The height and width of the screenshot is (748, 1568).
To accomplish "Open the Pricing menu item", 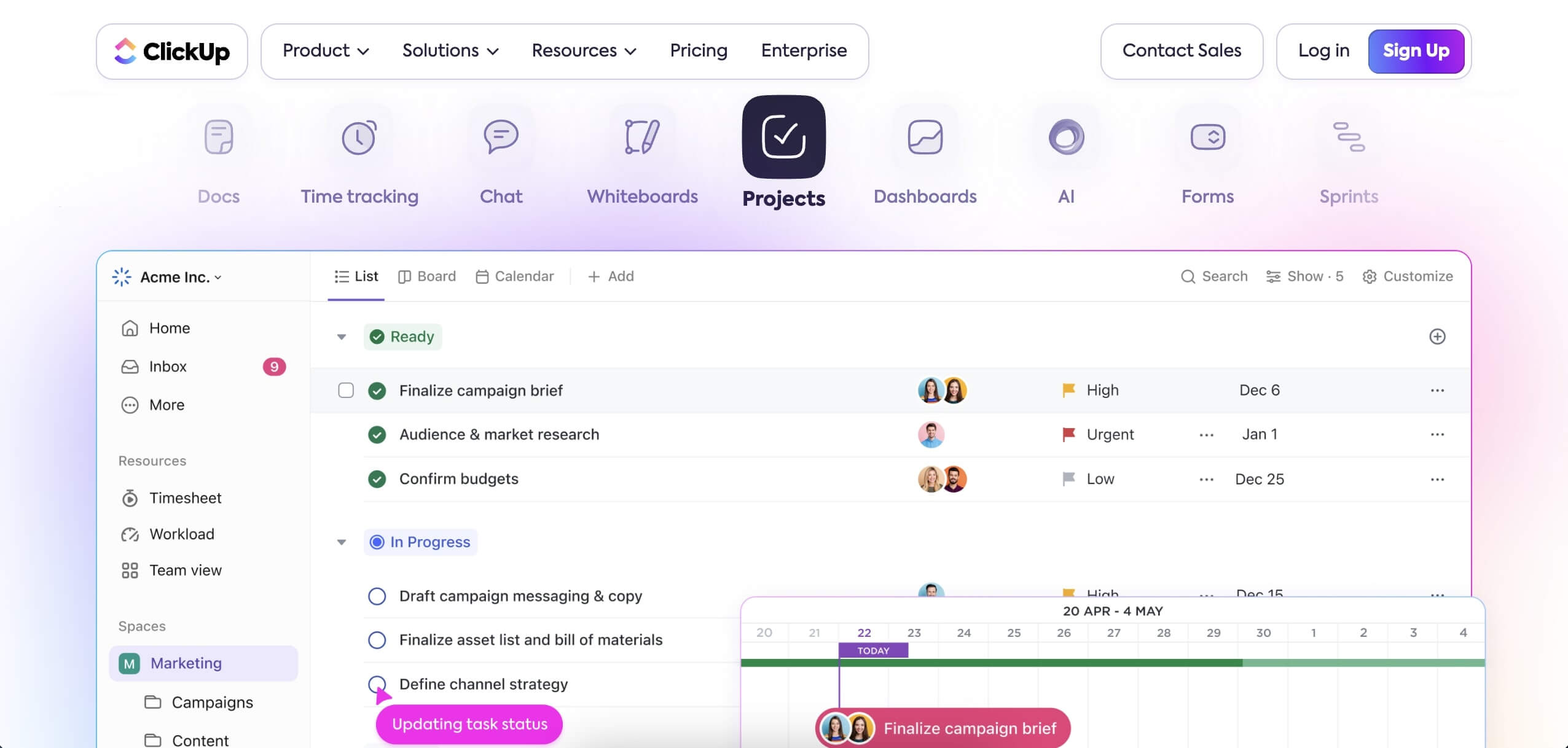I will point(698,50).
